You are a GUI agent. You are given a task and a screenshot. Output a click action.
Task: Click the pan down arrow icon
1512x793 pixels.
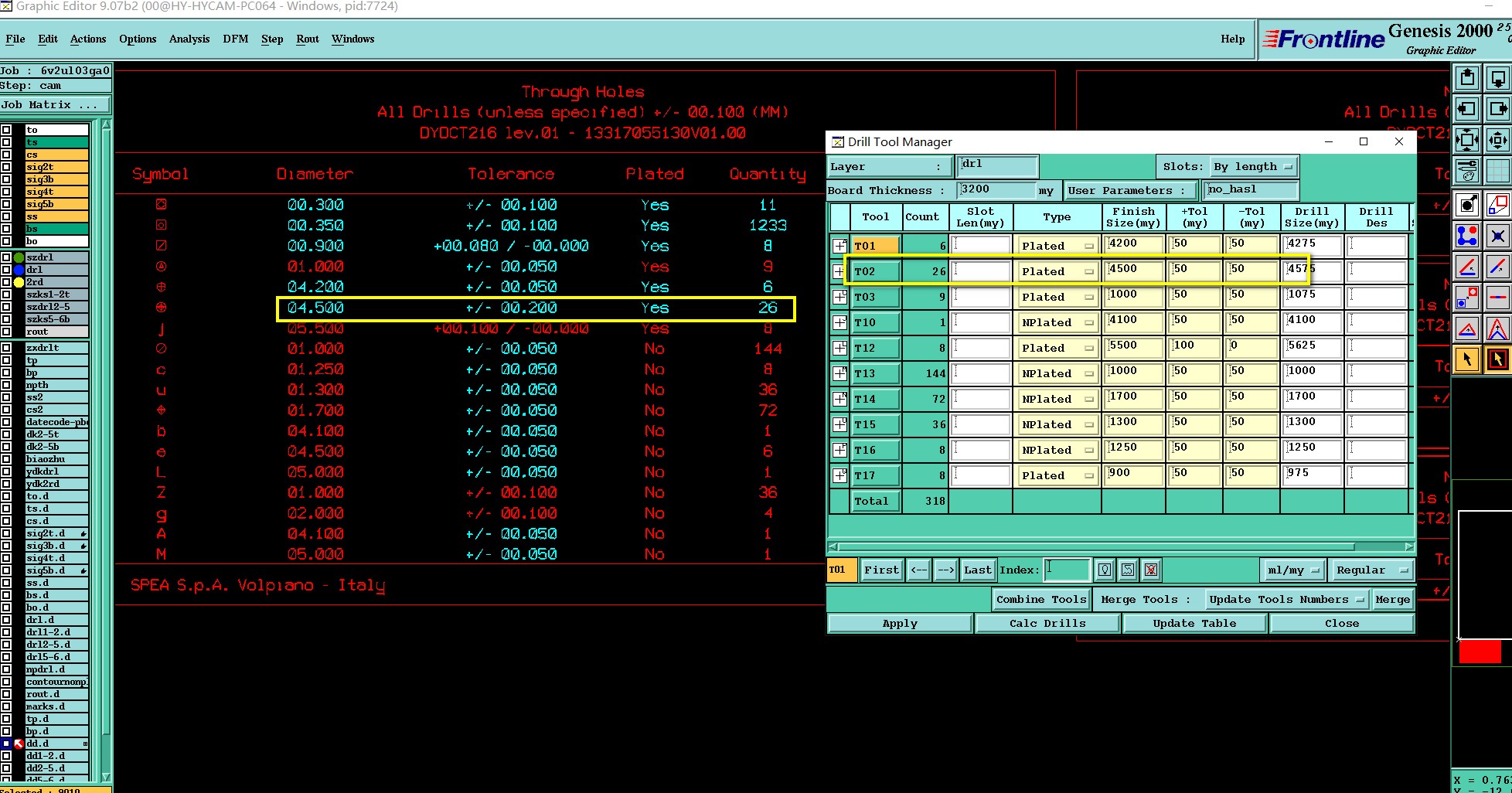1497,78
